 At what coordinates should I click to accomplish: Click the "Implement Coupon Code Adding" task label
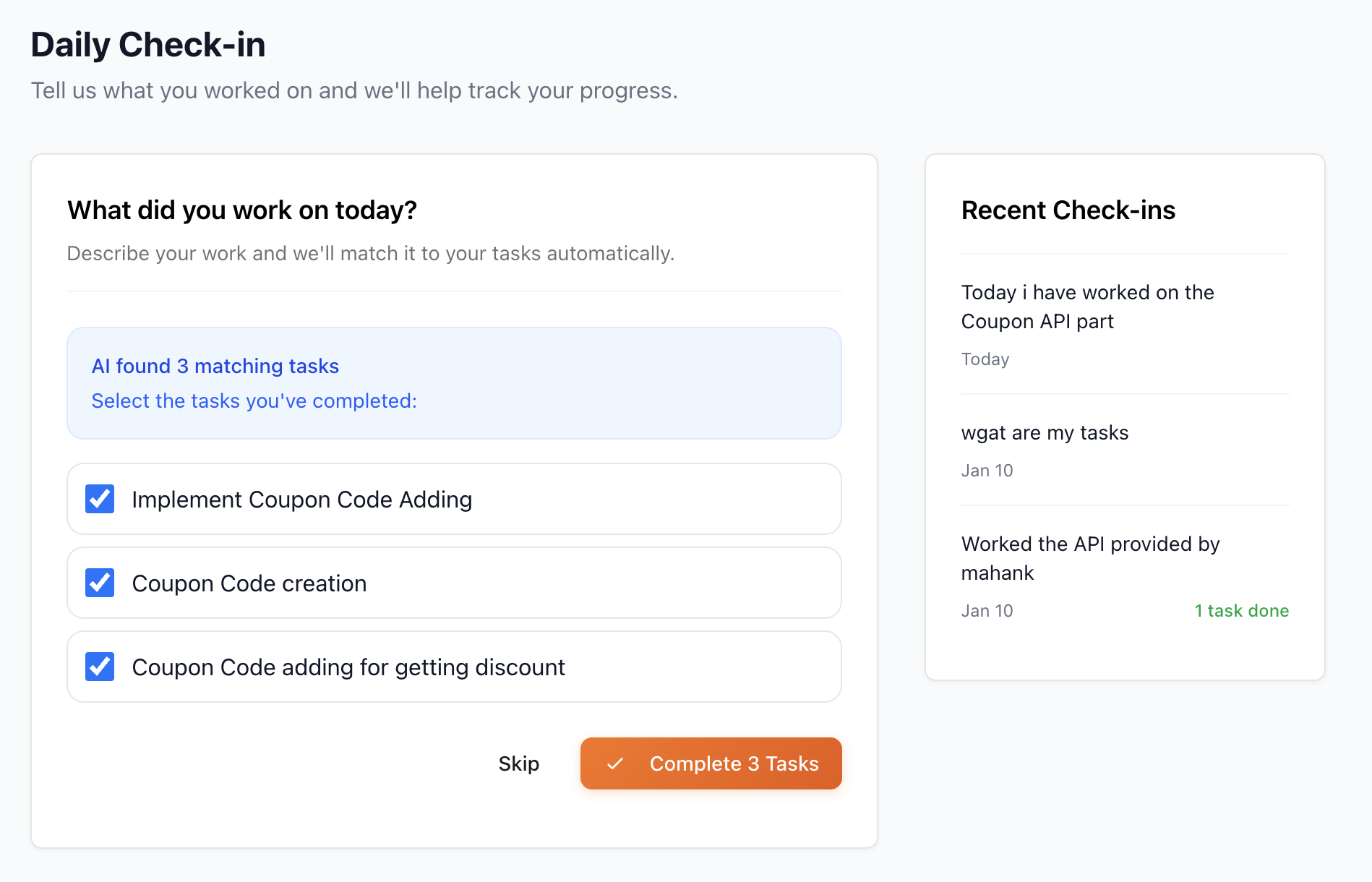pyautogui.click(x=302, y=500)
